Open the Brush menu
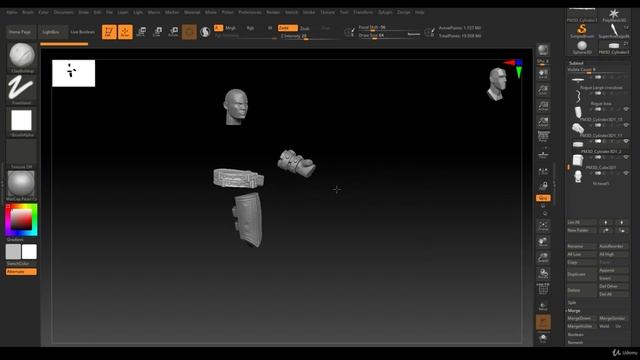 click(28, 12)
